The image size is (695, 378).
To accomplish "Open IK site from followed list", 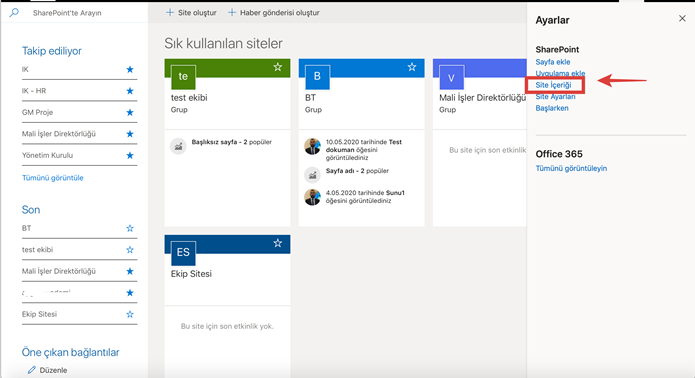I will (x=25, y=69).
